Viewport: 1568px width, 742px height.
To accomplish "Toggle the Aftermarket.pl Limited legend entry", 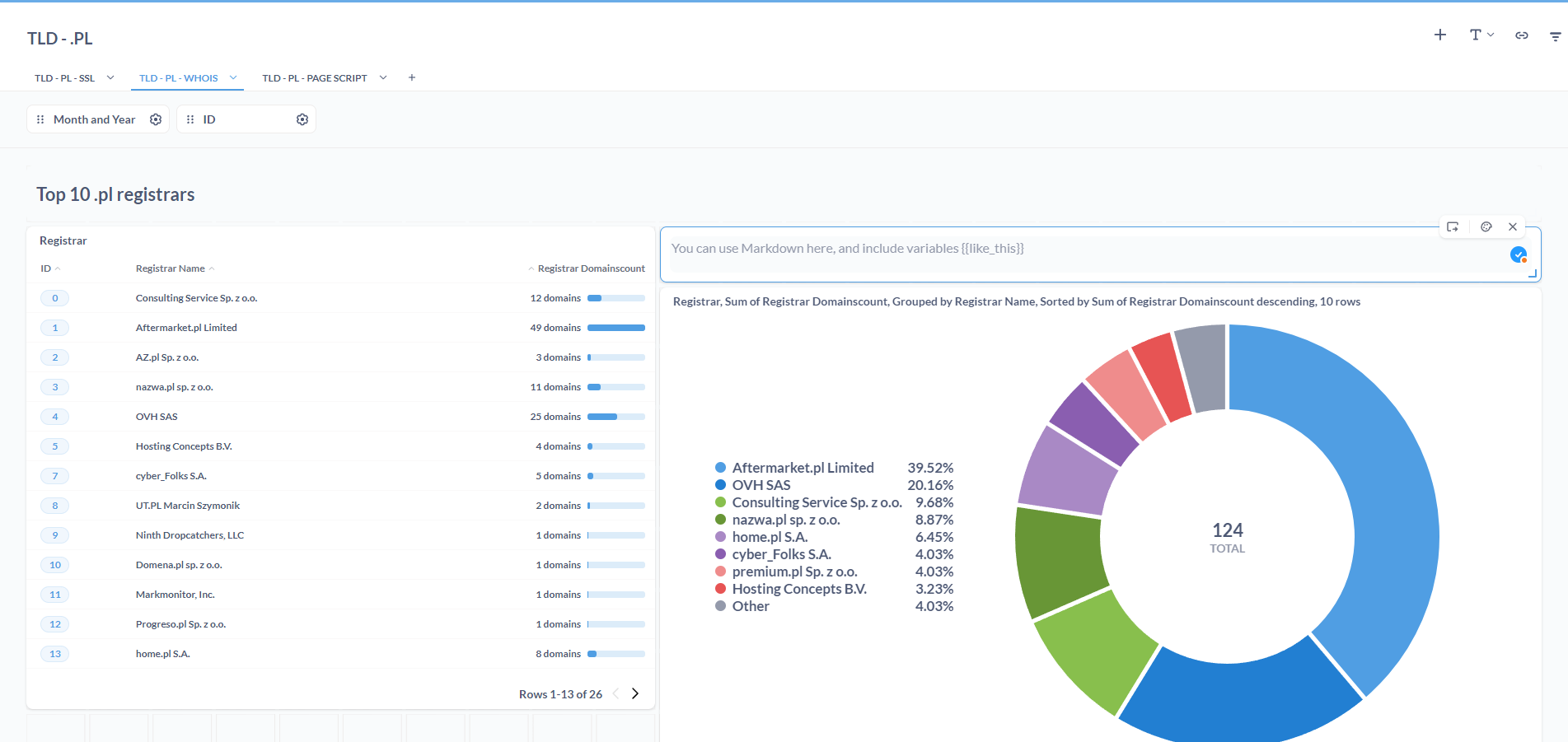I will click(x=803, y=467).
